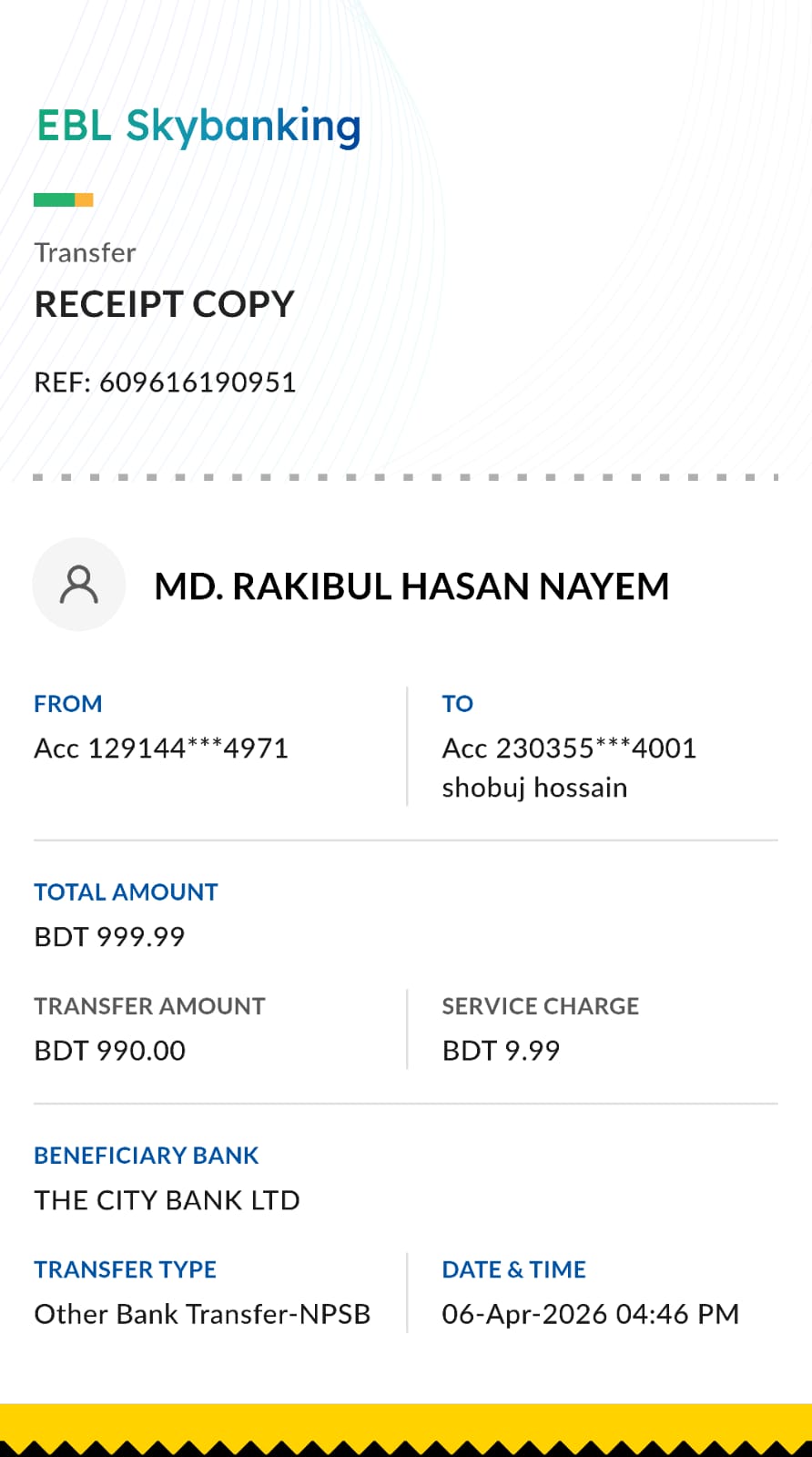Select the RECEIPT COPY heading
The height and width of the screenshot is (1457, 812).
164,304
